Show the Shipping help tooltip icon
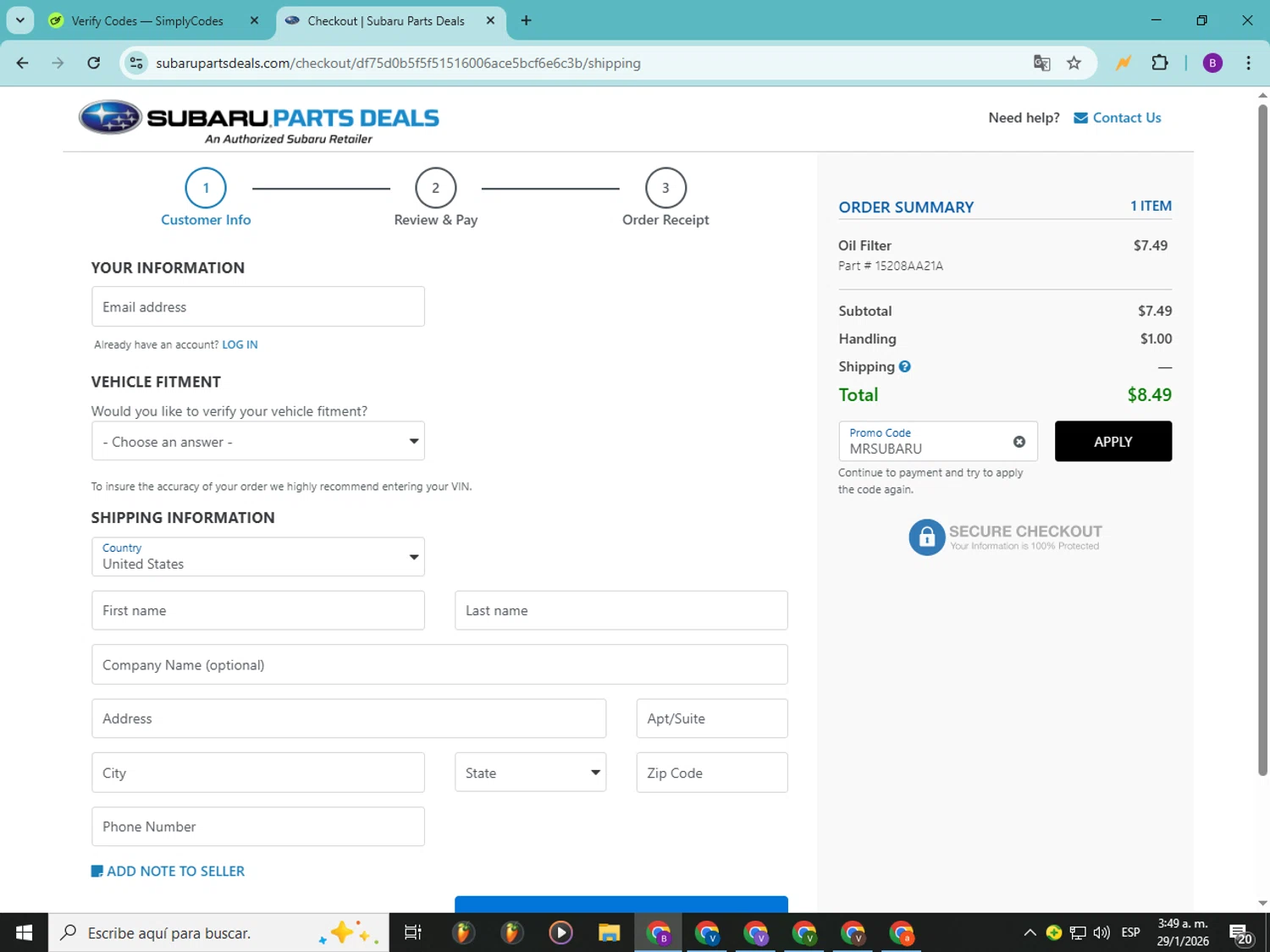The image size is (1270, 952). (905, 366)
